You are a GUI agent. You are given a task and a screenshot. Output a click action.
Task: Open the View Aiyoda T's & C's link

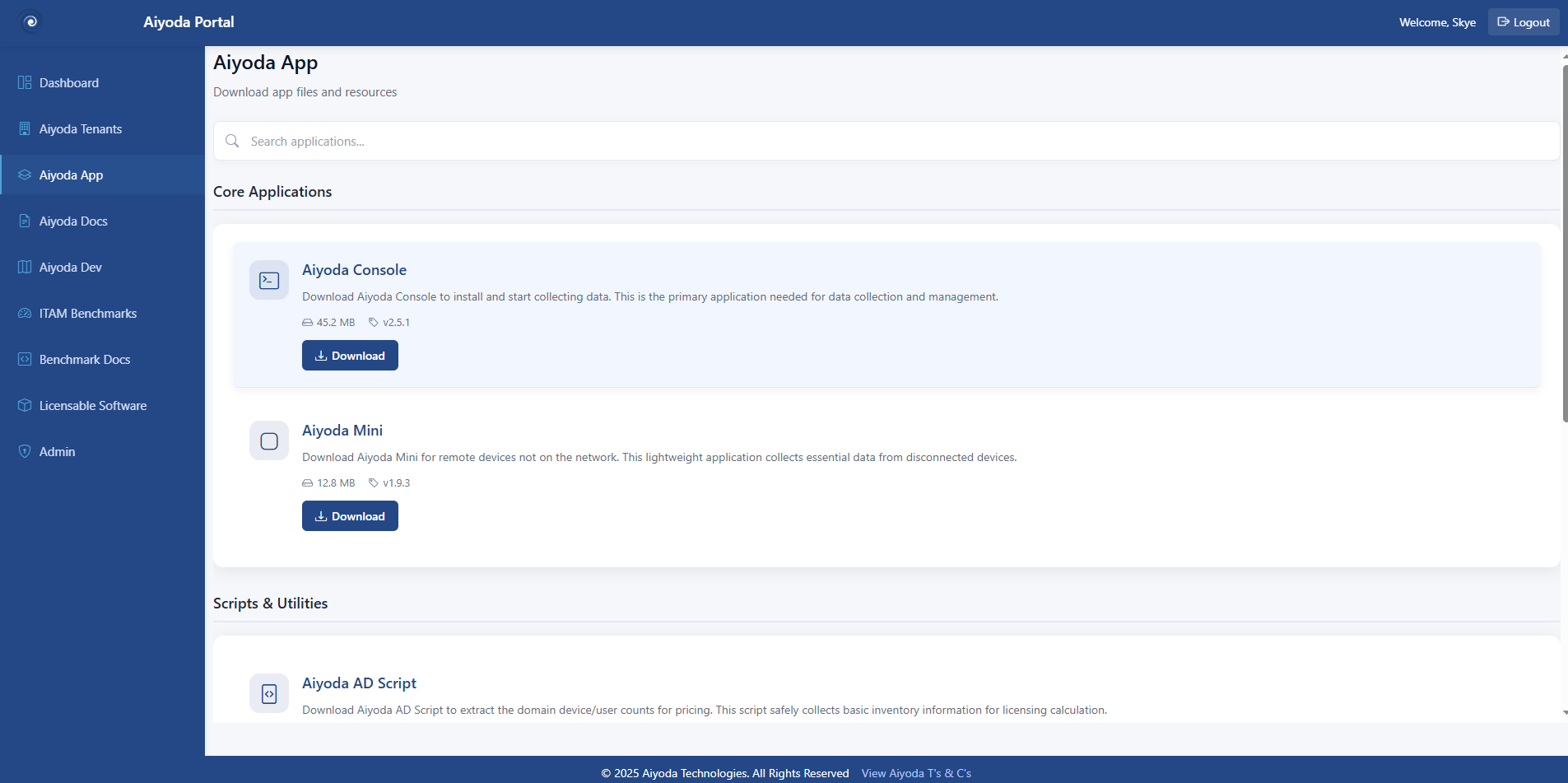[916, 772]
